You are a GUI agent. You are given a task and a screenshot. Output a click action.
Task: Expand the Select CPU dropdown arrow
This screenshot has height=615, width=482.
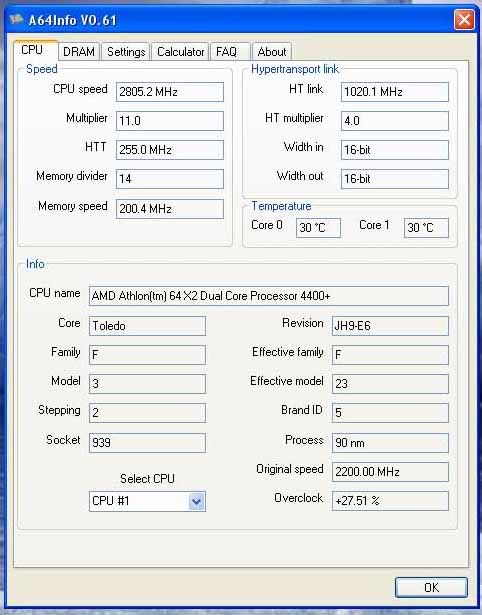(196, 501)
